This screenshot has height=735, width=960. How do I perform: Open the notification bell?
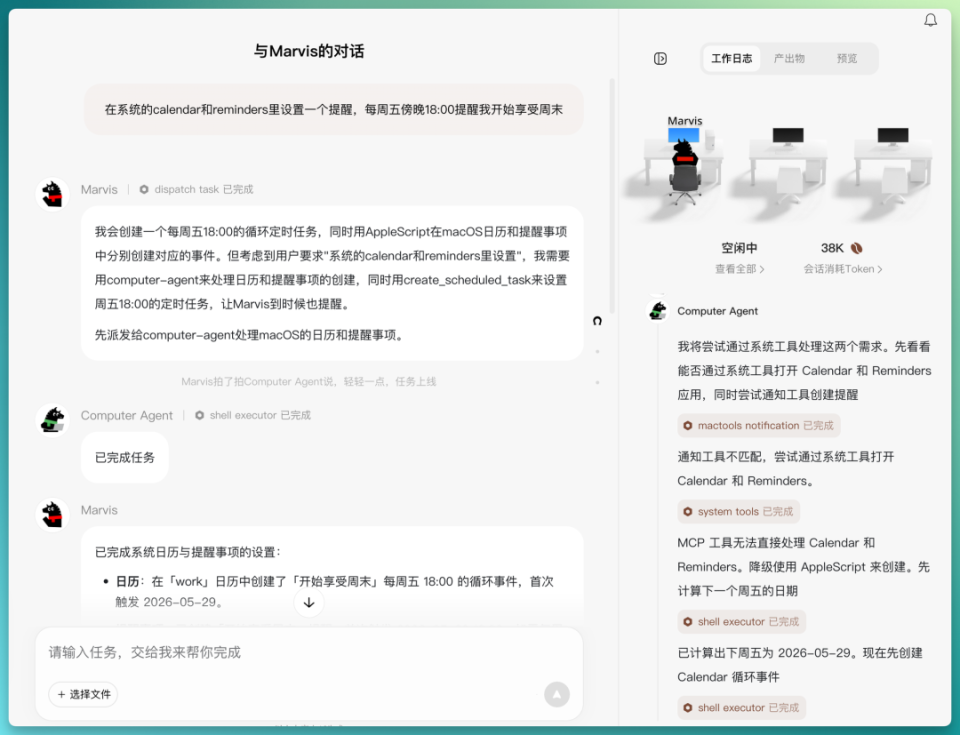click(930, 20)
